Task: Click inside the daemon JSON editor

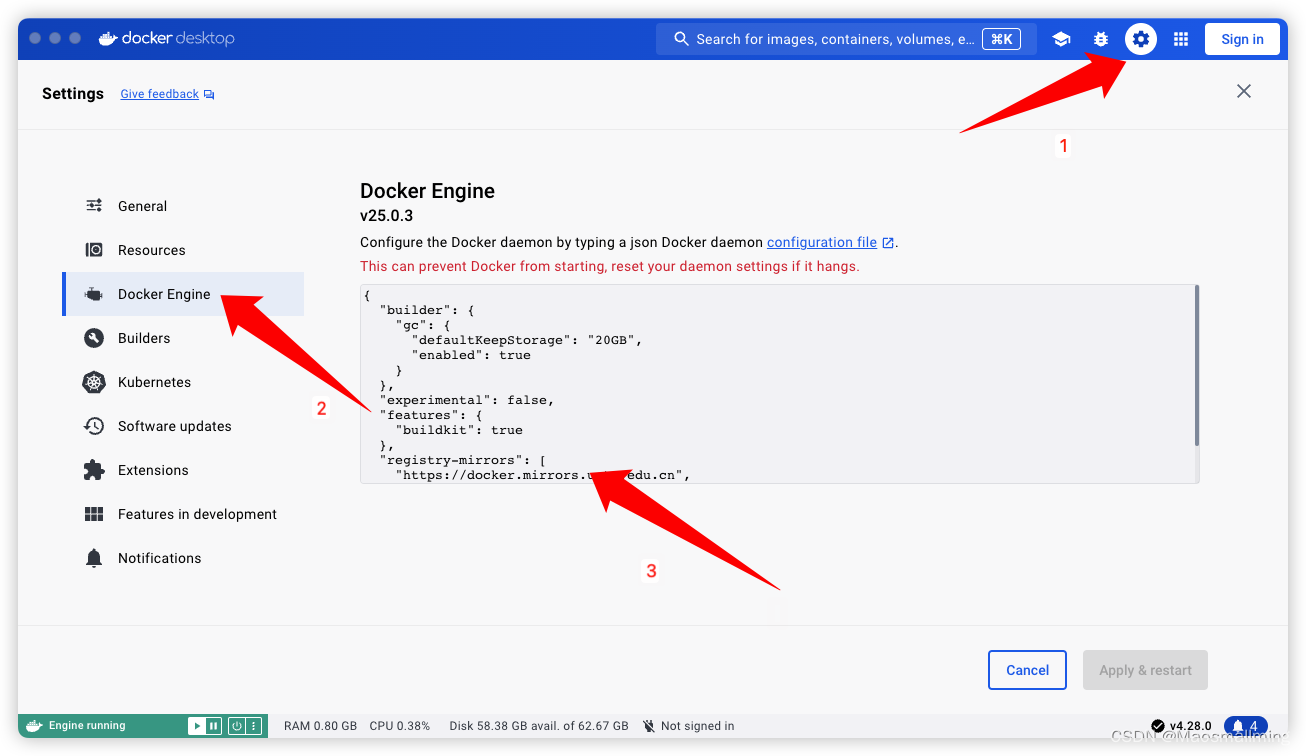Action: pos(779,384)
